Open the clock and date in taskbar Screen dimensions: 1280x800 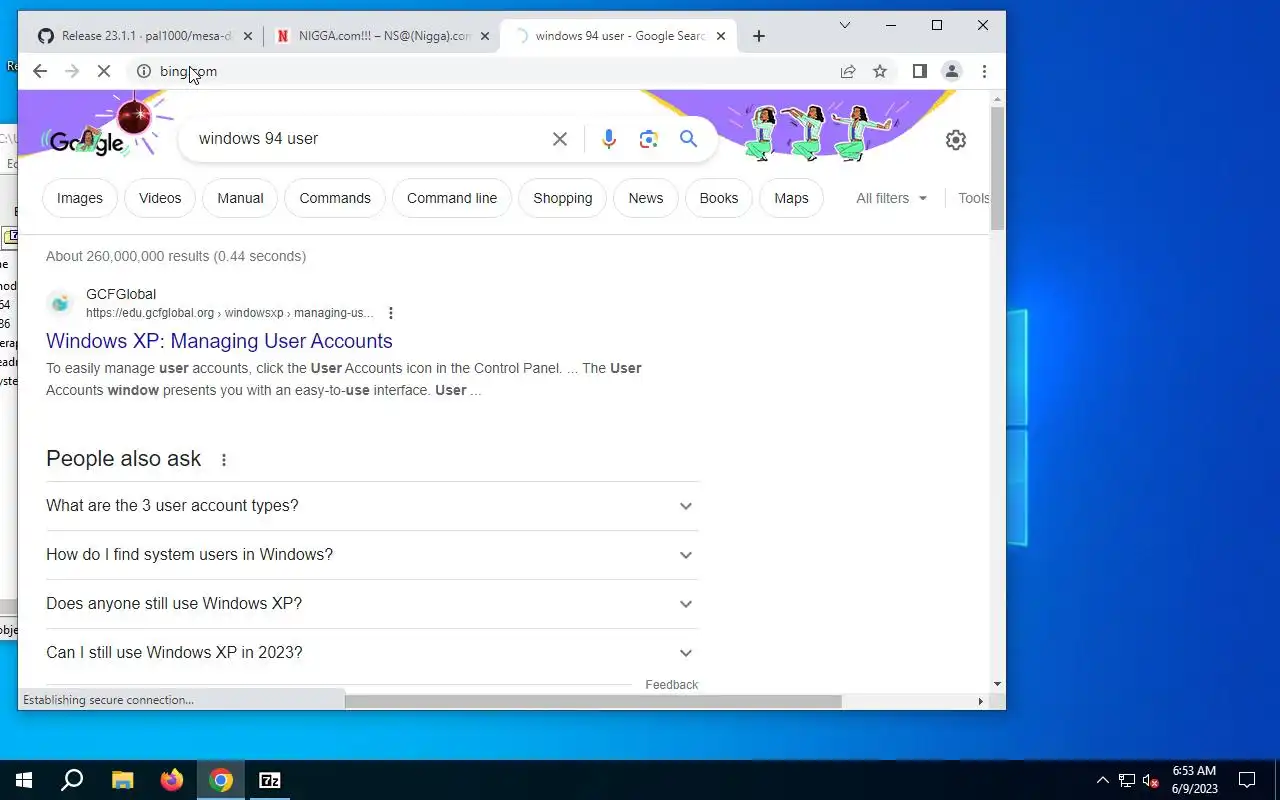click(x=1195, y=780)
